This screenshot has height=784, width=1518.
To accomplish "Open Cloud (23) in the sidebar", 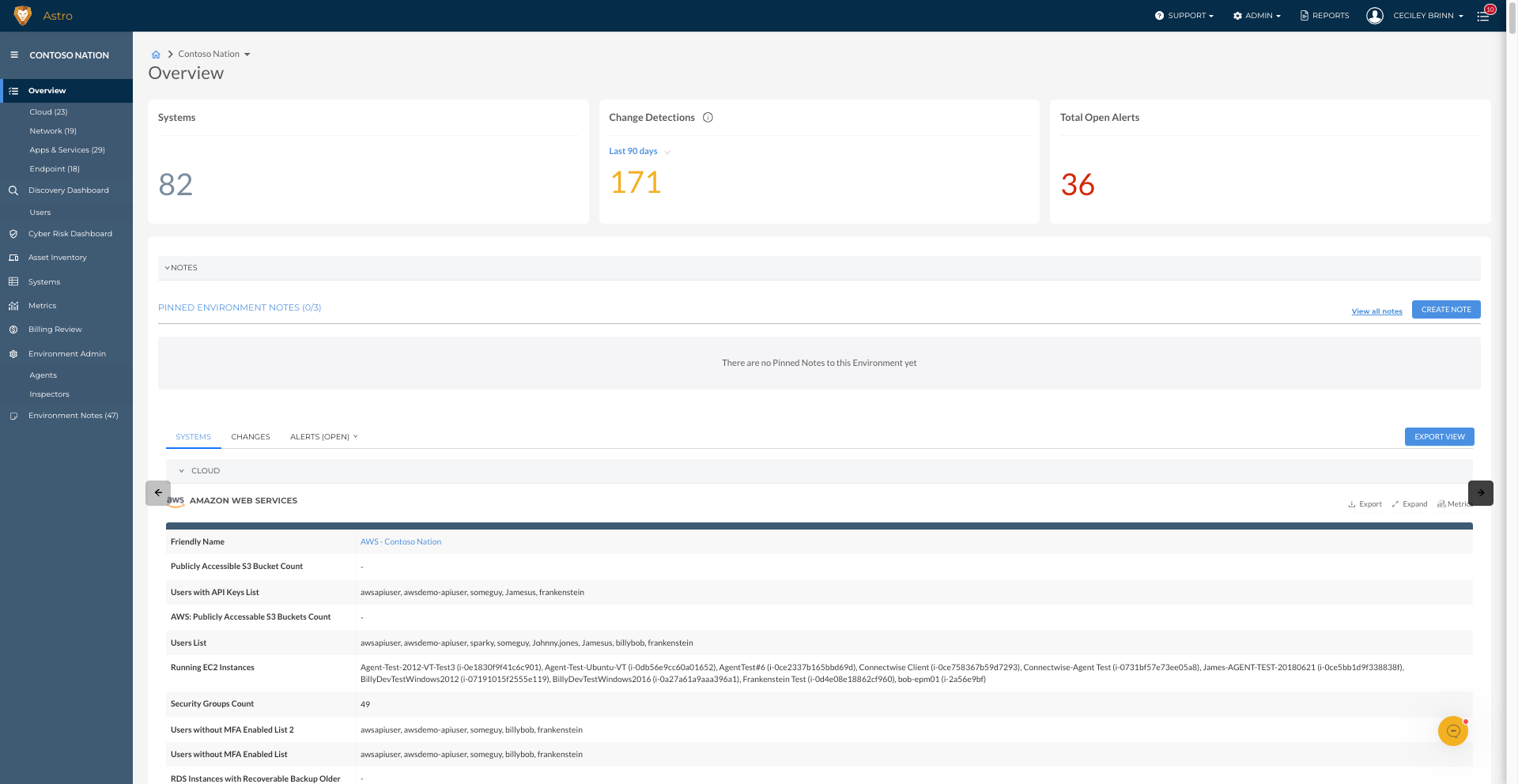I will point(48,112).
